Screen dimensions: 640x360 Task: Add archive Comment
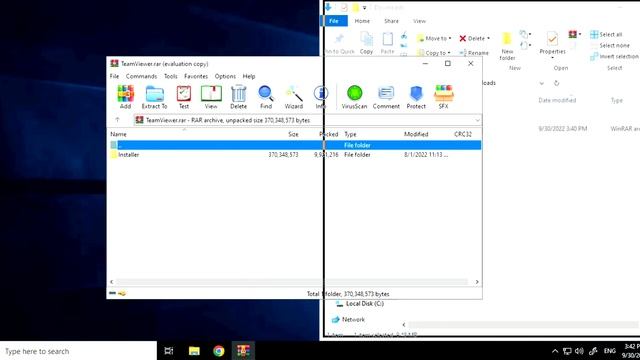(x=386, y=97)
